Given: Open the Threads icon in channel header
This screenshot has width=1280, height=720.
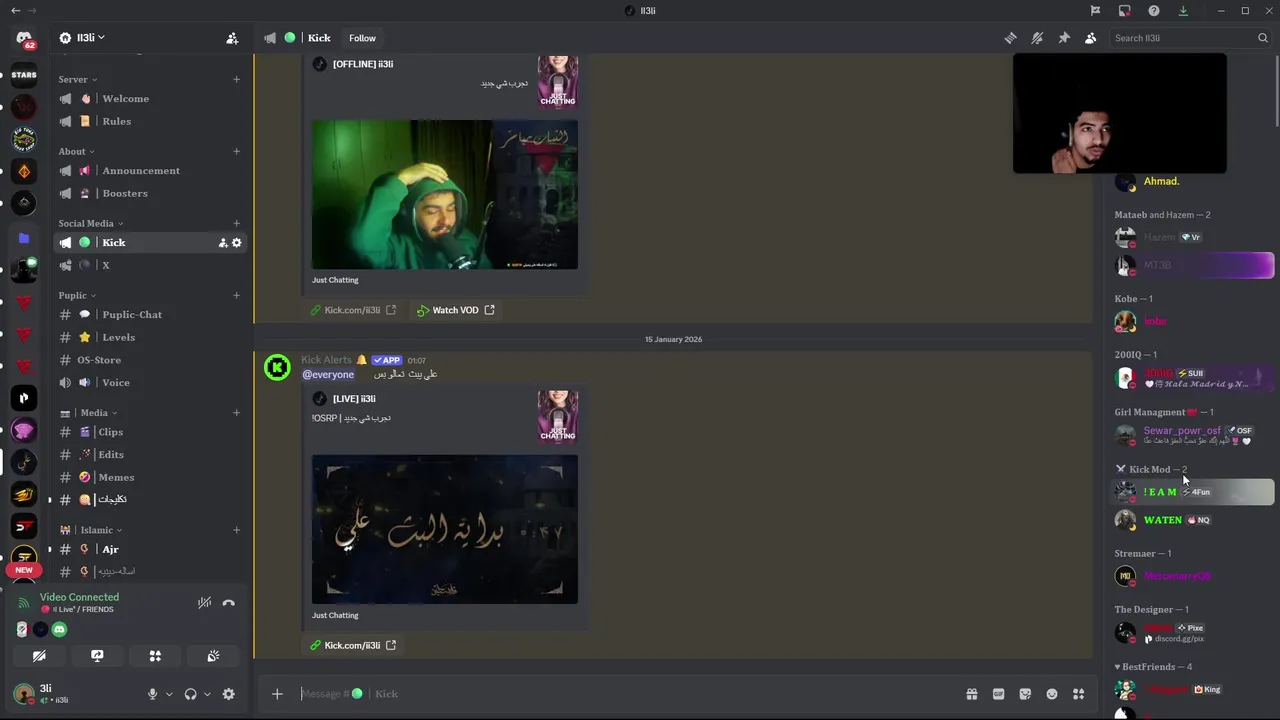Looking at the screenshot, I should point(1010,38).
